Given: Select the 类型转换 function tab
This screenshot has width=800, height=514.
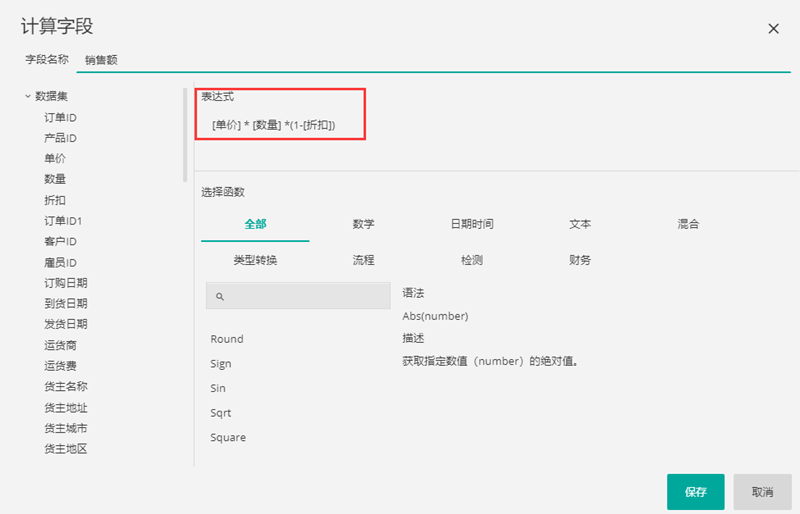Looking at the screenshot, I should click(255, 260).
